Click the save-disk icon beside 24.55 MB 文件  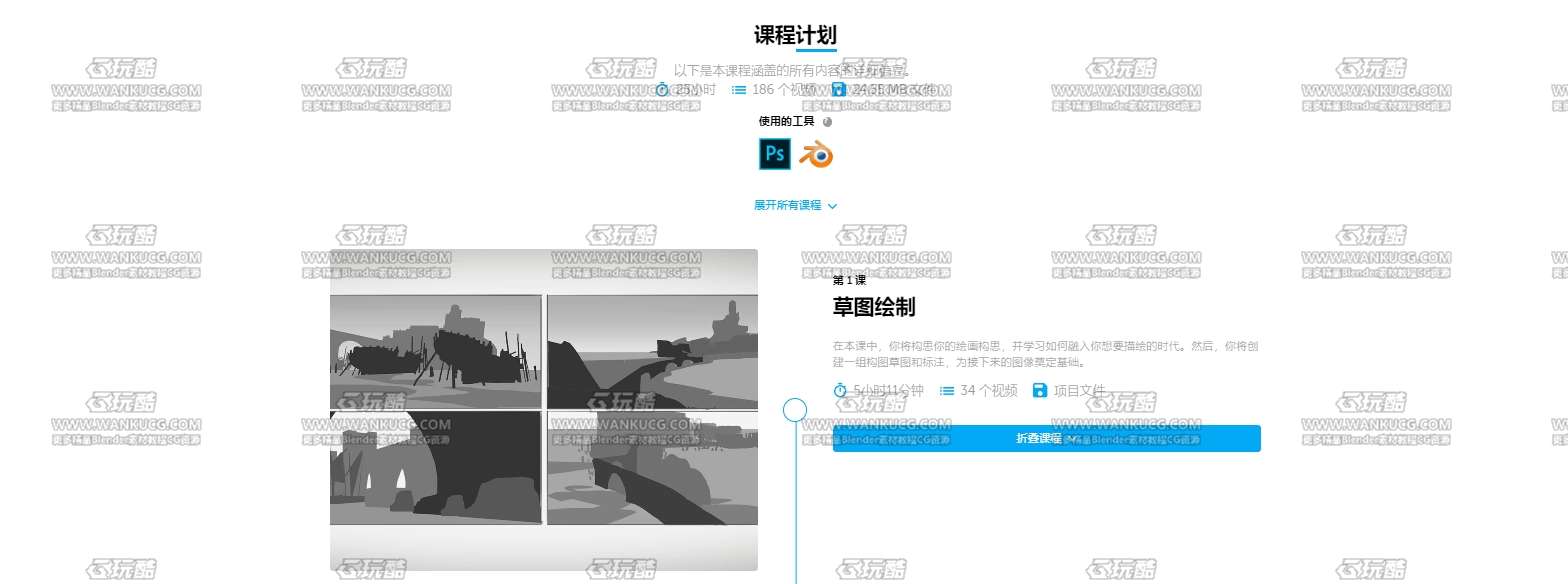(x=838, y=89)
